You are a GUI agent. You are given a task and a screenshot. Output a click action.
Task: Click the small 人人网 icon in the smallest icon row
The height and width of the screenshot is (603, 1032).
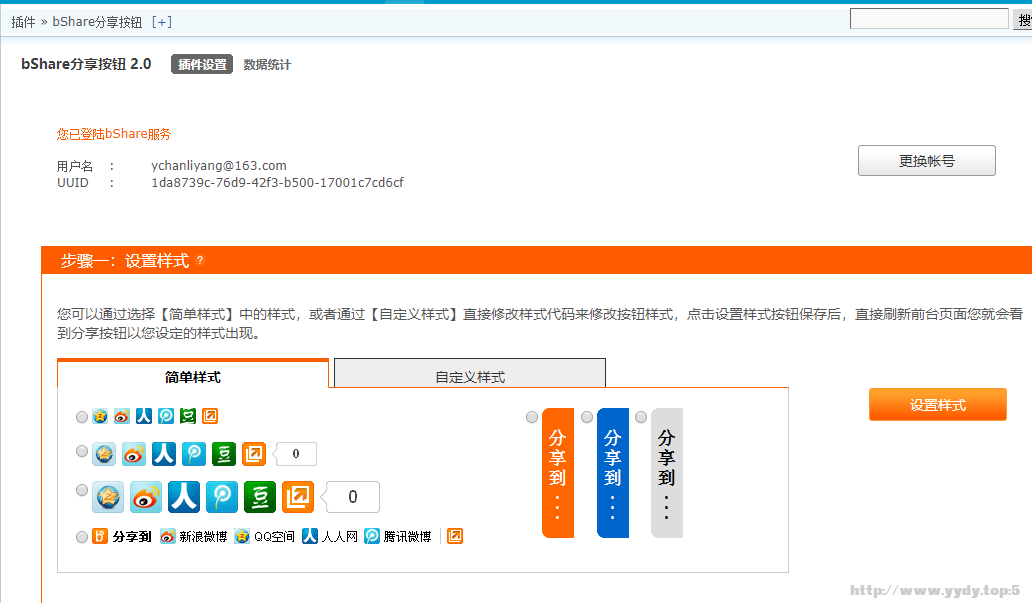click(144, 416)
